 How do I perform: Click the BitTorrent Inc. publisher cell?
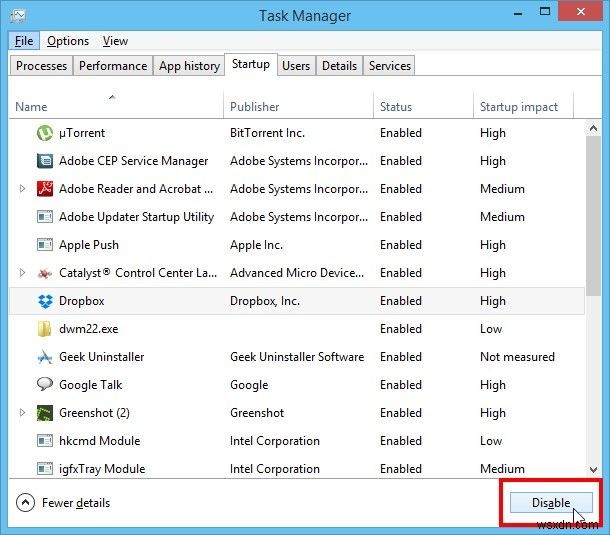(267, 133)
